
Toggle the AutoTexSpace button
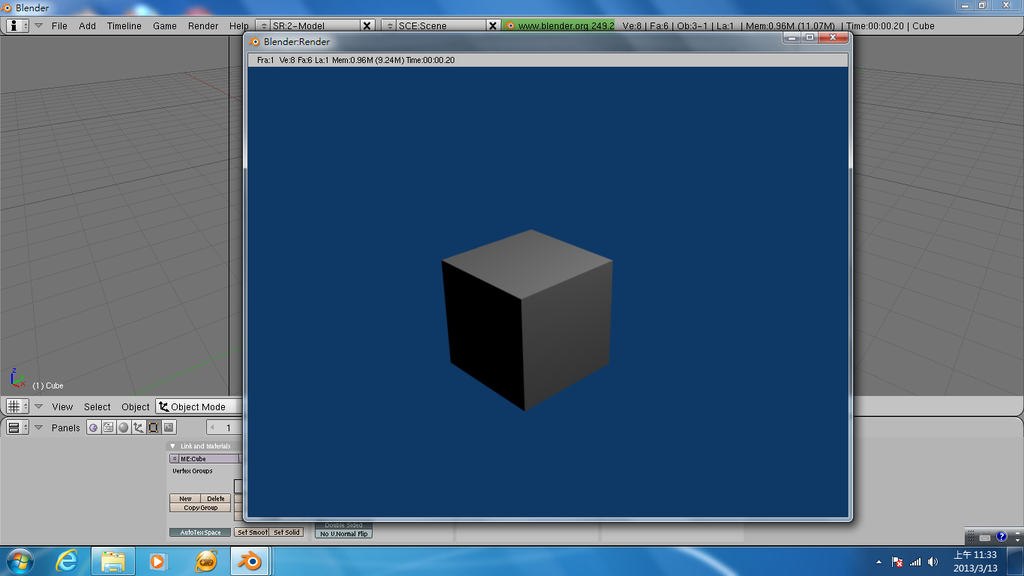pyautogui.click(x=200, y=532)
